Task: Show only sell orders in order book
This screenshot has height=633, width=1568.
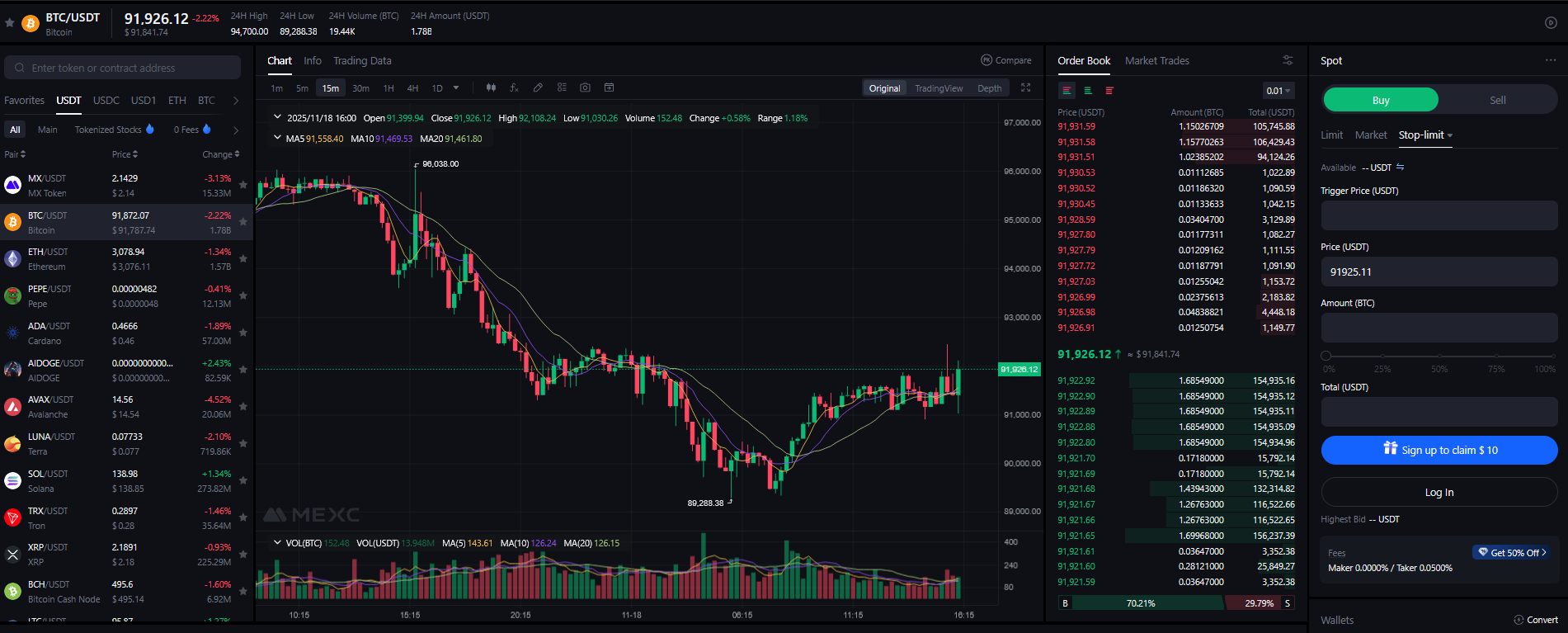Action: pyautogui.click(x=1109, y=91)
